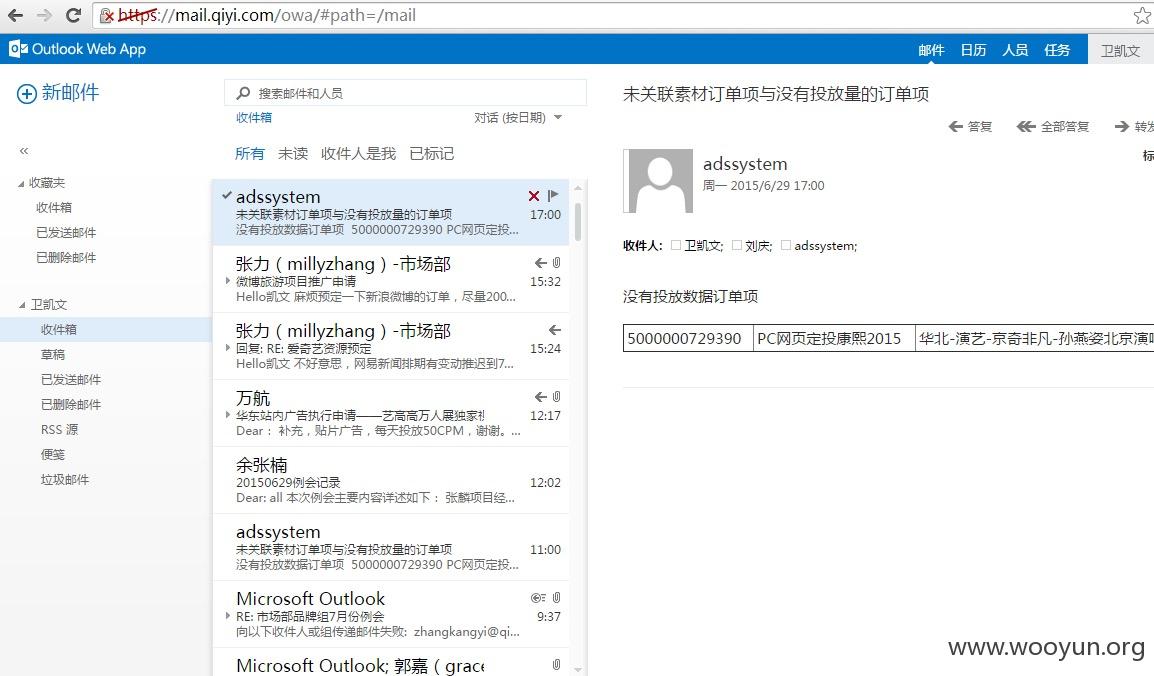Viewport: 1154px width, 676px height.
Task: Open 人员 people in top navigation
Action: click(x=1015, y=50)
